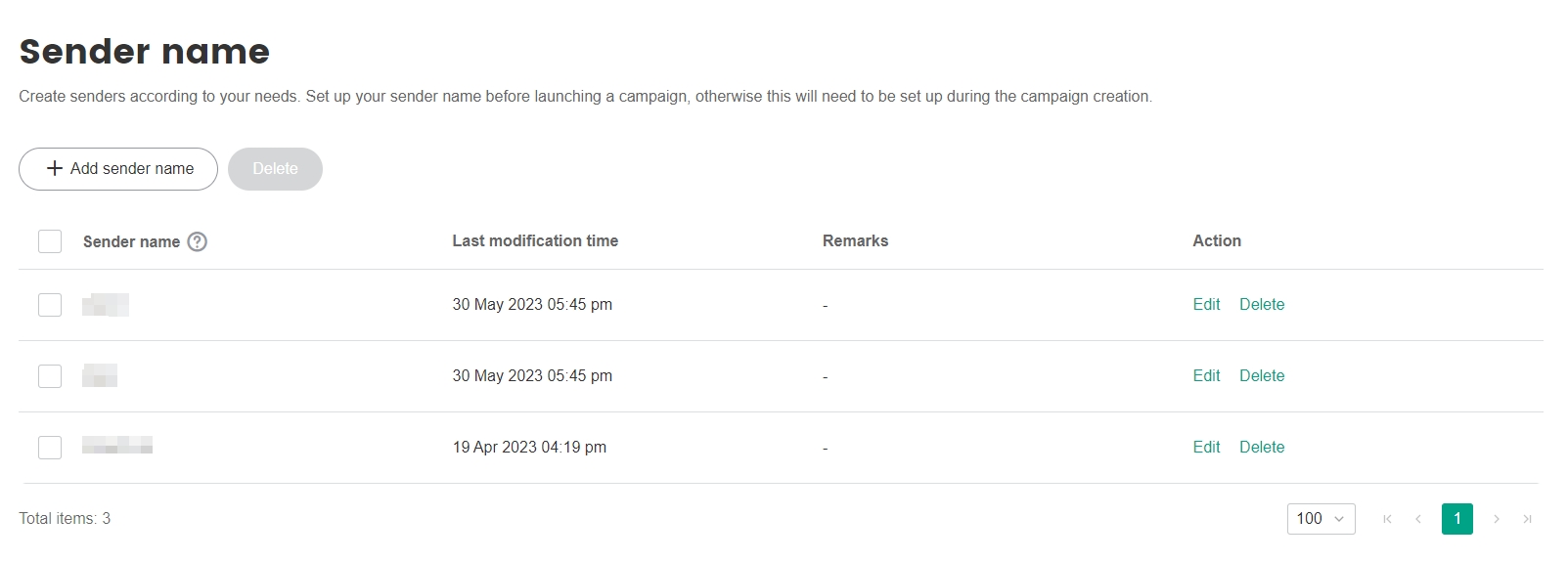Screen dimensions: 1568x561
Task: Go to the previous page arrow
Action: [1418, 519]
